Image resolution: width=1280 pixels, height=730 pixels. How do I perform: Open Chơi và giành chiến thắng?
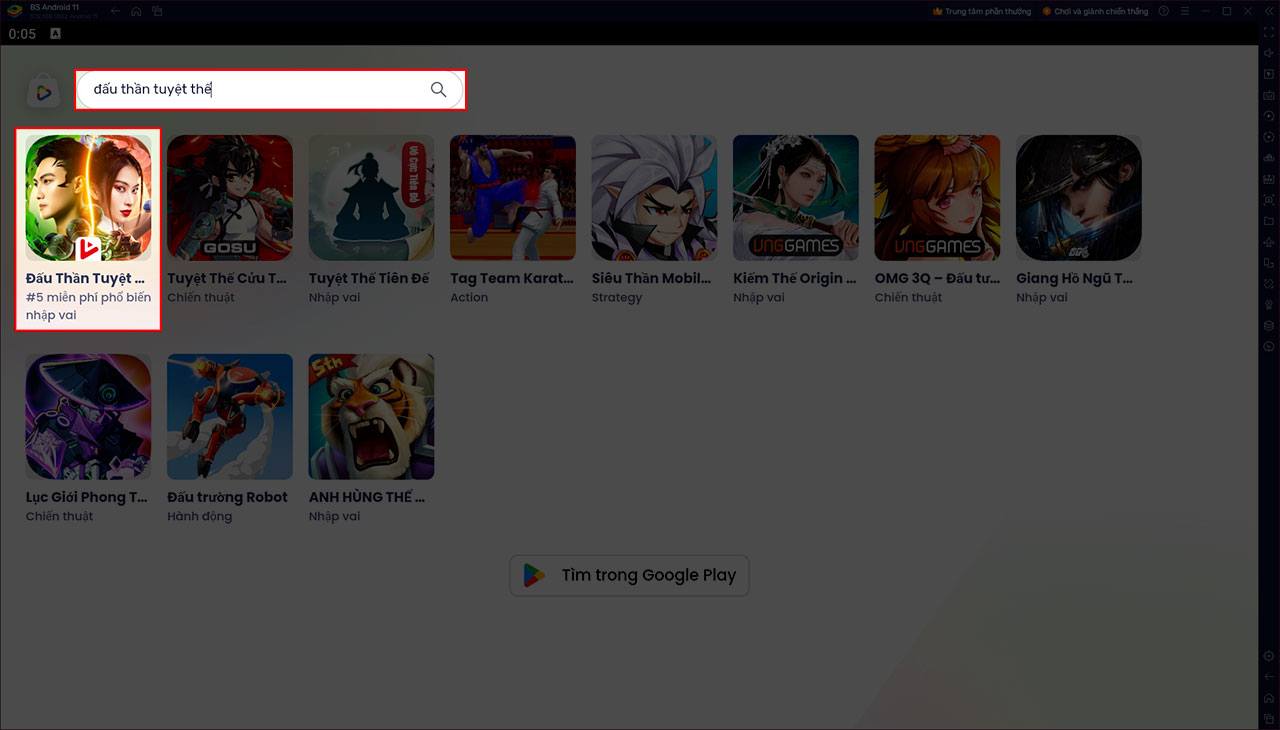(1095, 11)
